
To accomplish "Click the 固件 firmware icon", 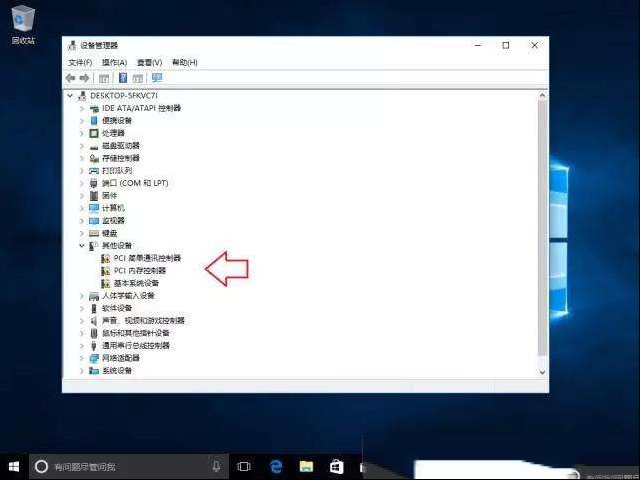I will pyautogui.click(x=94, y=196).
